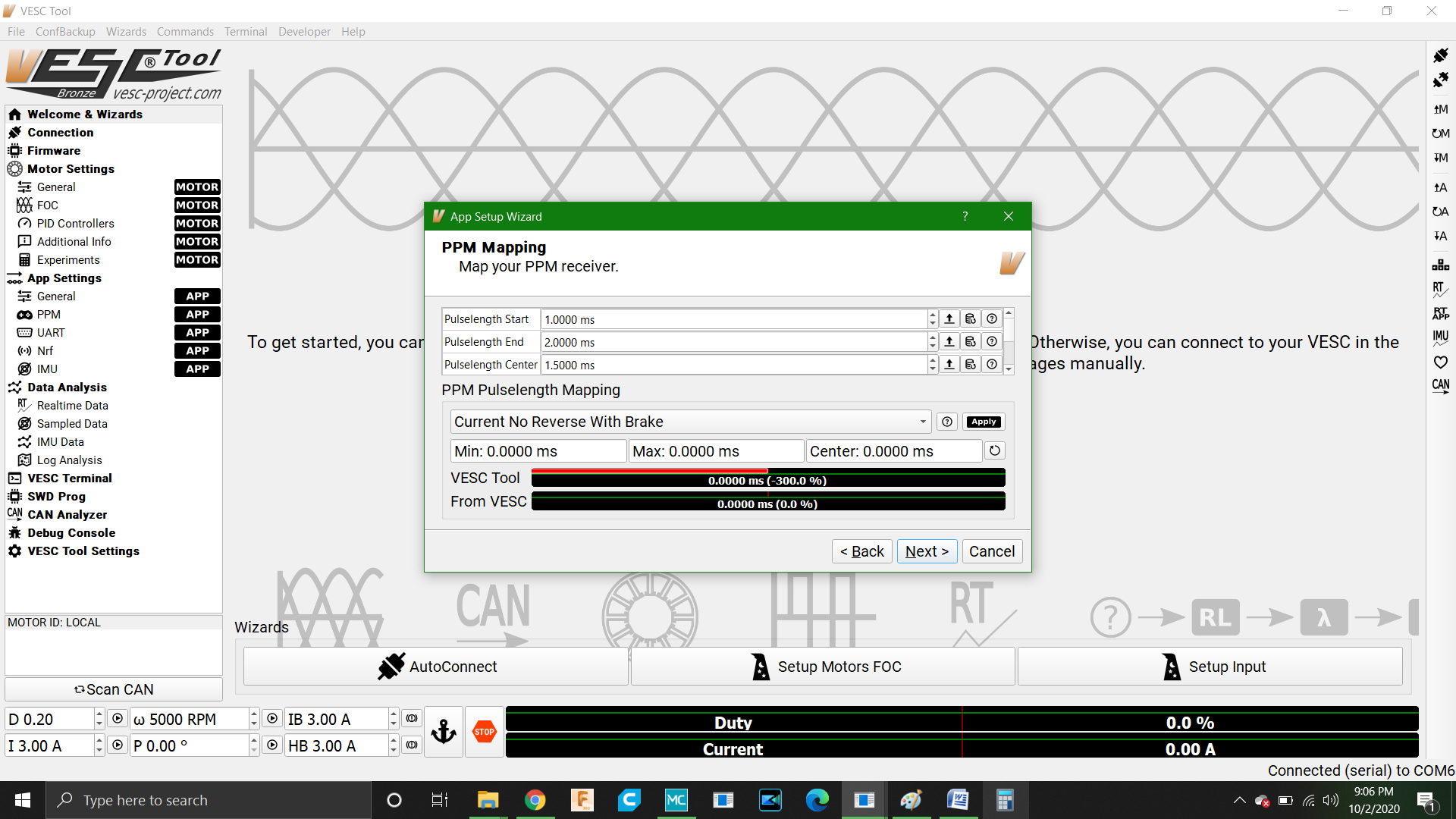Read motor configuration (↑M icon)
Image resolution: width=1456 pixels, height=819 pixels.
[x=1440, y=109]
